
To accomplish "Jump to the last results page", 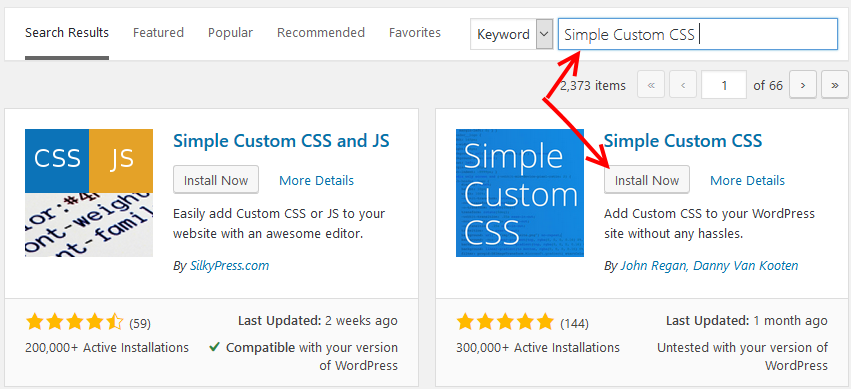I will click(x=835, y=85).
